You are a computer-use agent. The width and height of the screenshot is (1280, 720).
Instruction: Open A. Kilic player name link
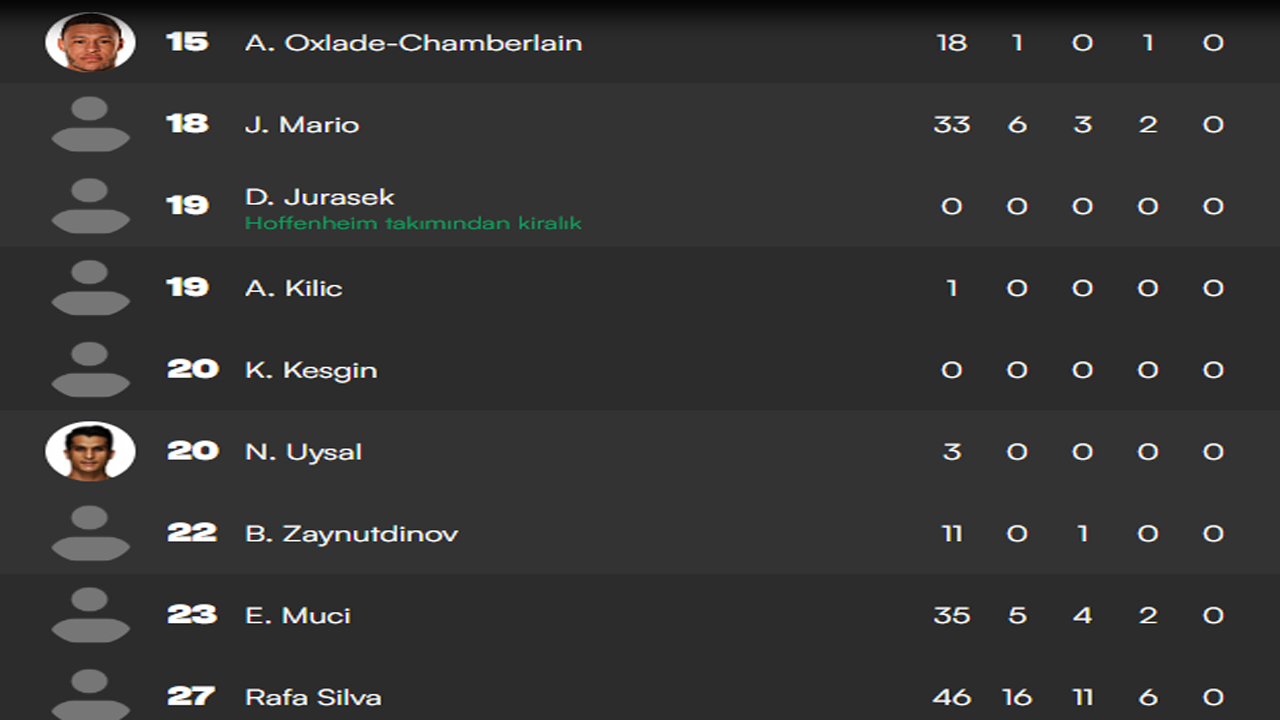(x=294, y=288)
